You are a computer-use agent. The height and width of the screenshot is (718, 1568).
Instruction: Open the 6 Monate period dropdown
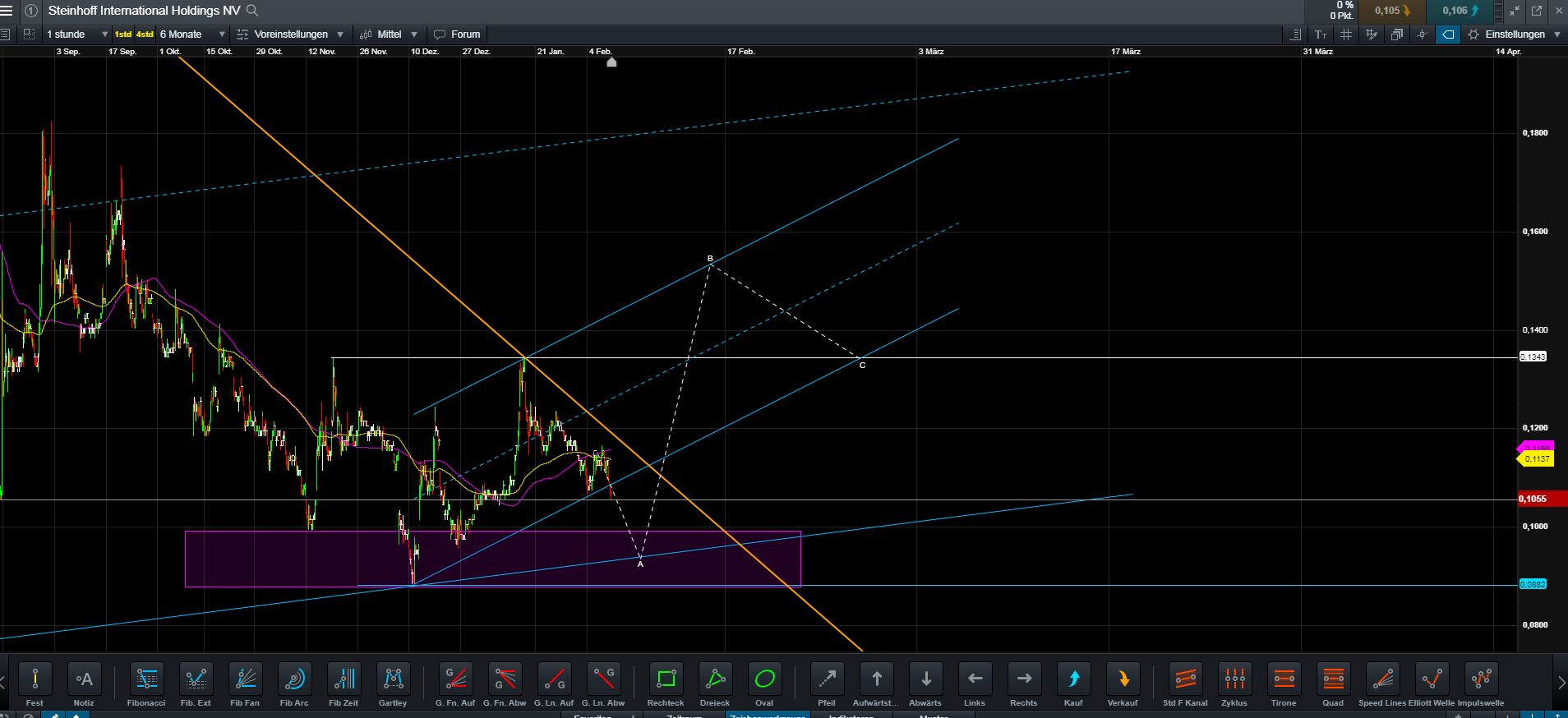191,35
